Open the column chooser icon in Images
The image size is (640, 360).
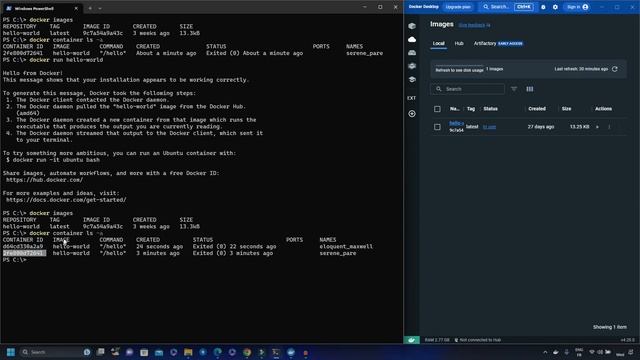pyautogui.click(x=529, y=89)
